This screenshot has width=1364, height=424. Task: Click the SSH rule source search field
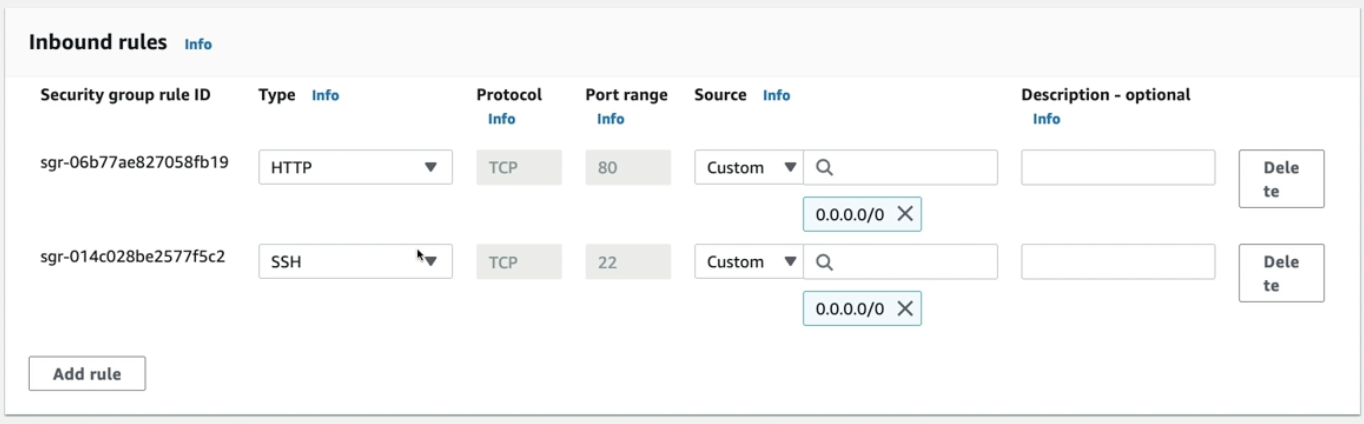[x=910, y=262]
